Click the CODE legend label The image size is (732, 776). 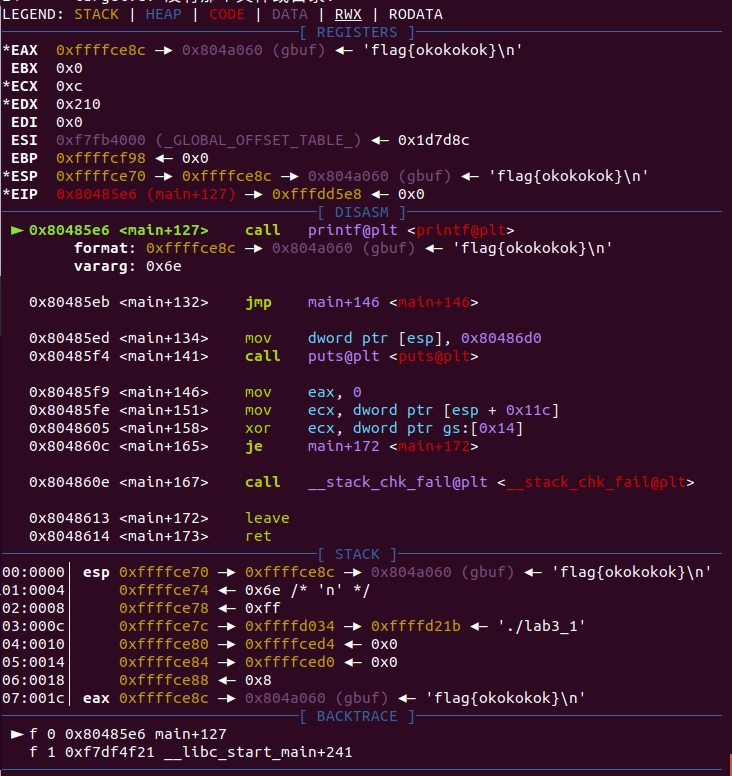click(227, 14)
